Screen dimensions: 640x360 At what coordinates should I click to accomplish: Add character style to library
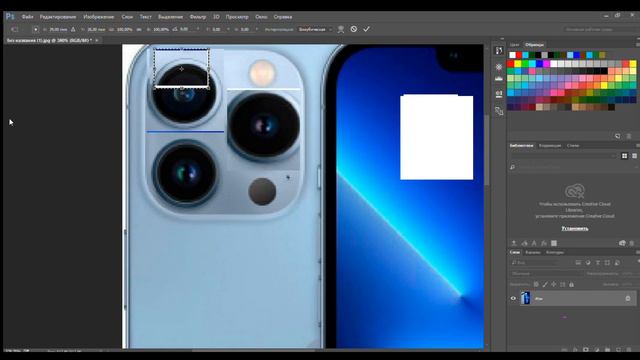click(x=534, y=243)
